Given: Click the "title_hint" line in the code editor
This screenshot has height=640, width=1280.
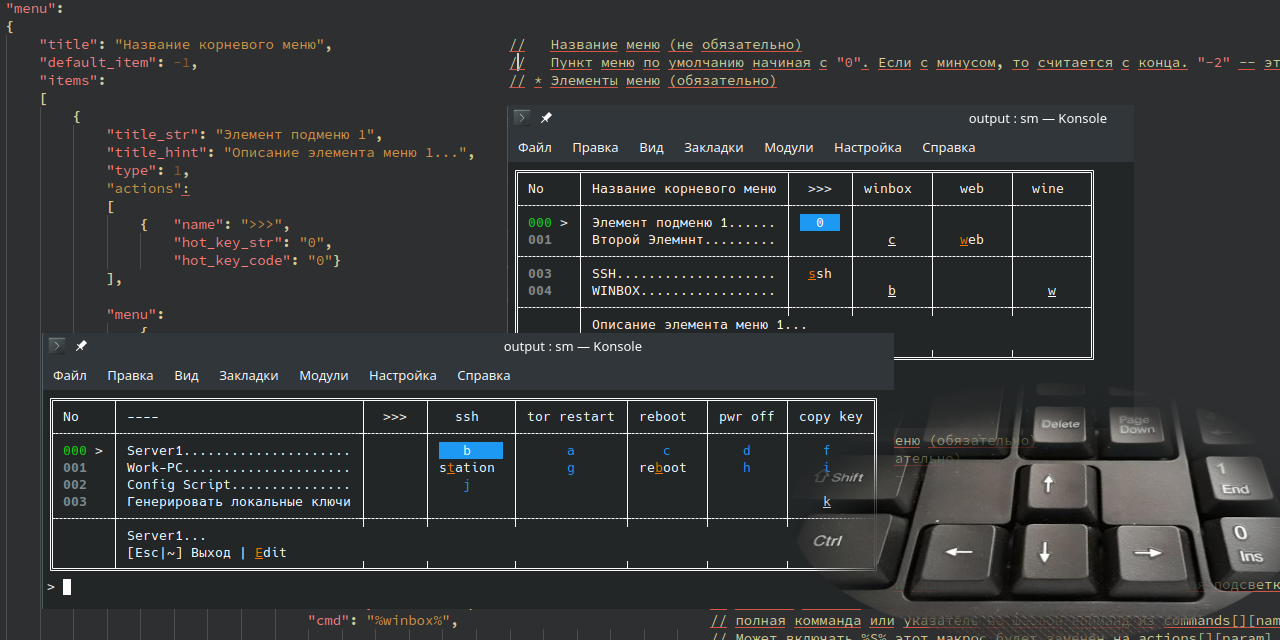Looking at the screenshot, I should (x=290, y=153).
